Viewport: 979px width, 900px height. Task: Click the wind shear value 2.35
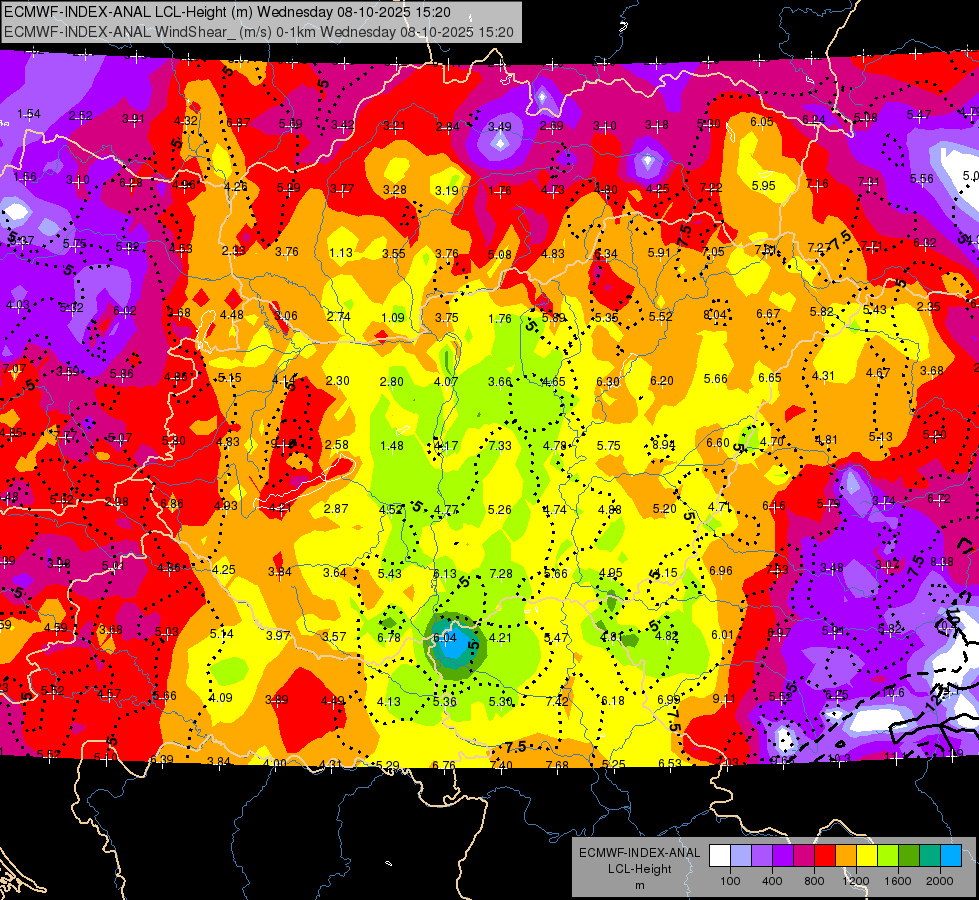(928, 307)
